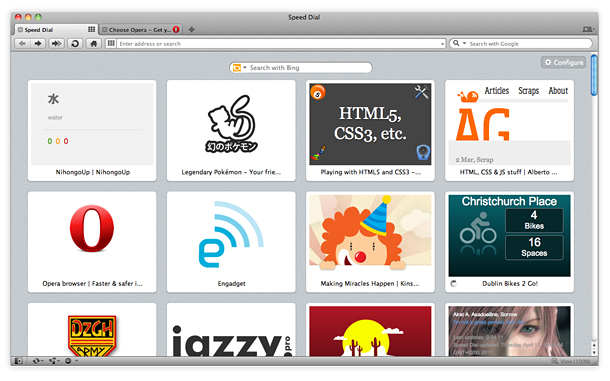The image size is (610, 381).
Task: Switch to the Choose Opera tab
Action: 140,30
